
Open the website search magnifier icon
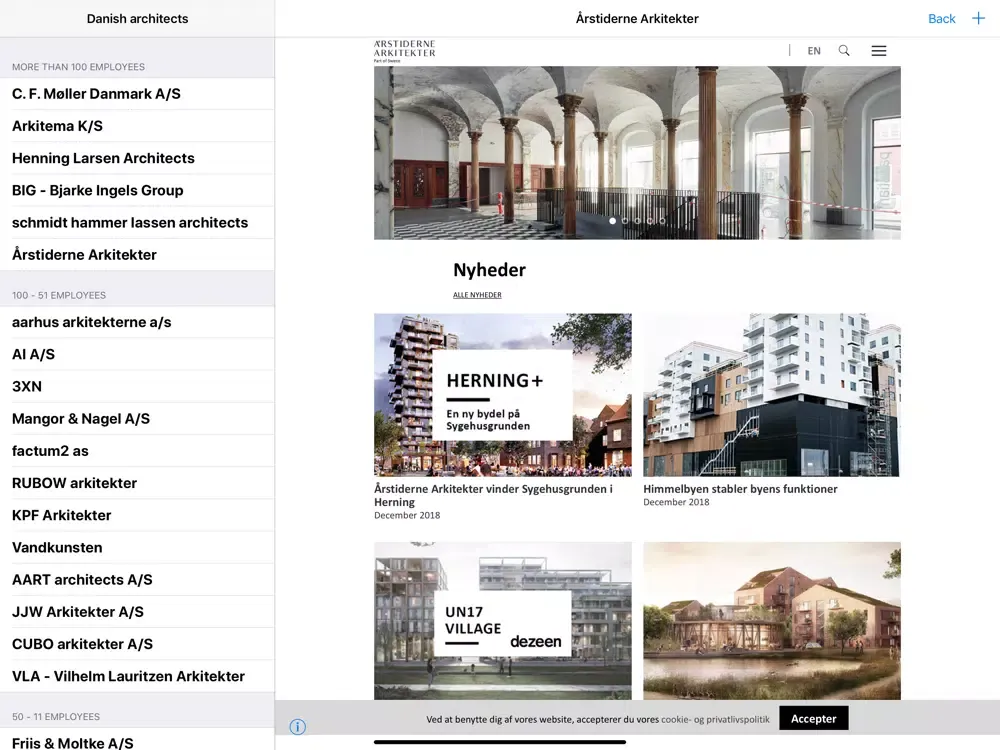[x=844, y=50]
